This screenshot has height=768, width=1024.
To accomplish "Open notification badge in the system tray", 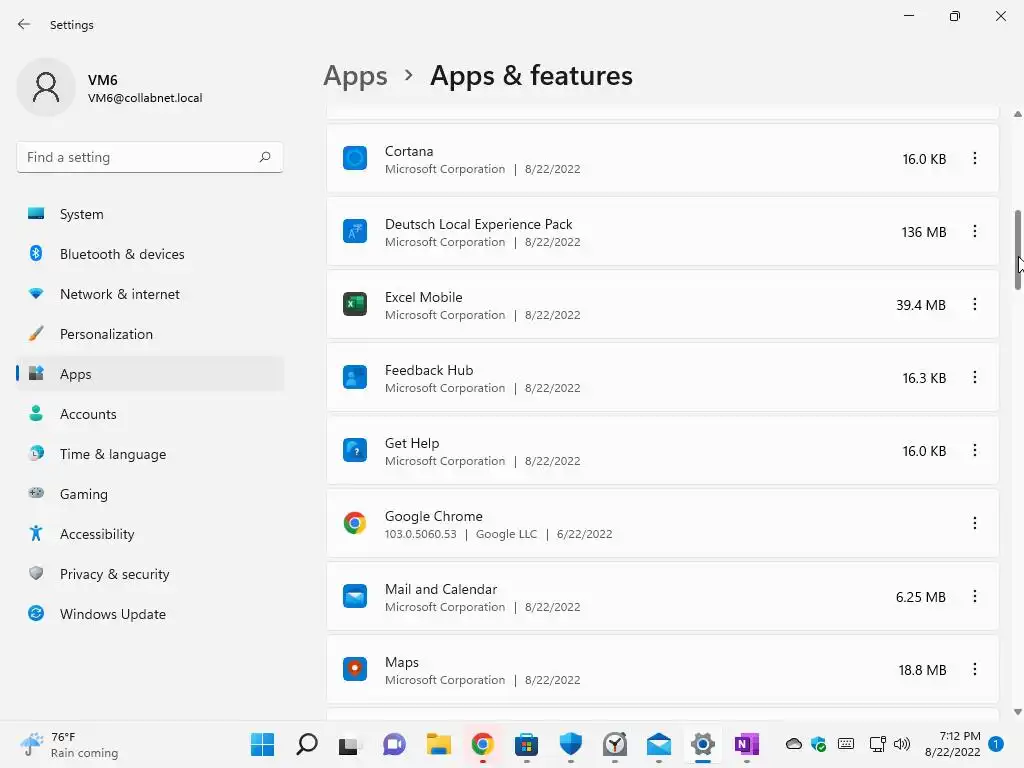I will 996,744.
